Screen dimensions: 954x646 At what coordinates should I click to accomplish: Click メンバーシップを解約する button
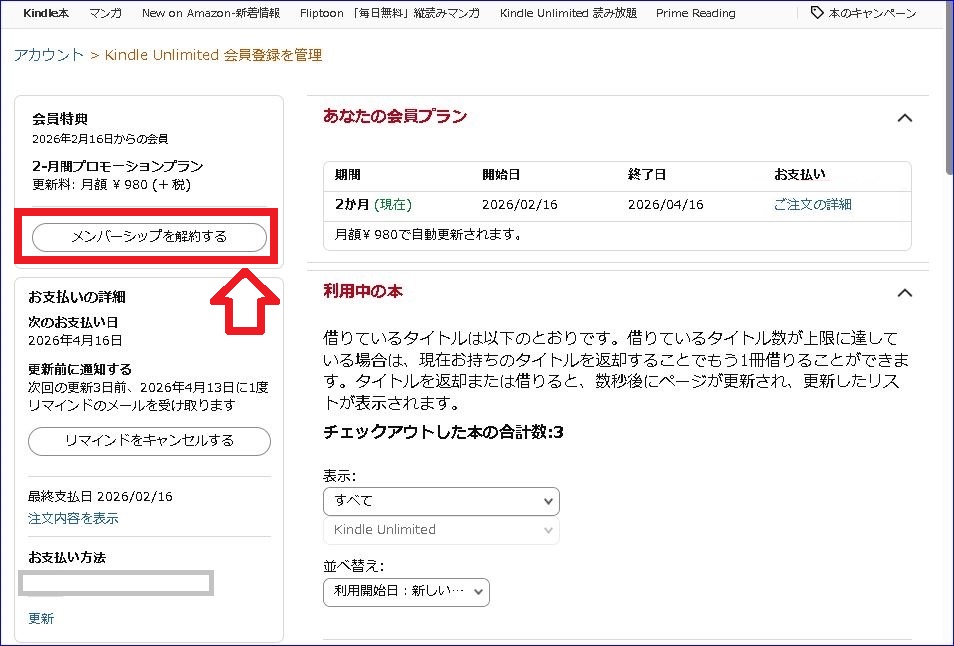pyautogui.click(x=149, y=237)
